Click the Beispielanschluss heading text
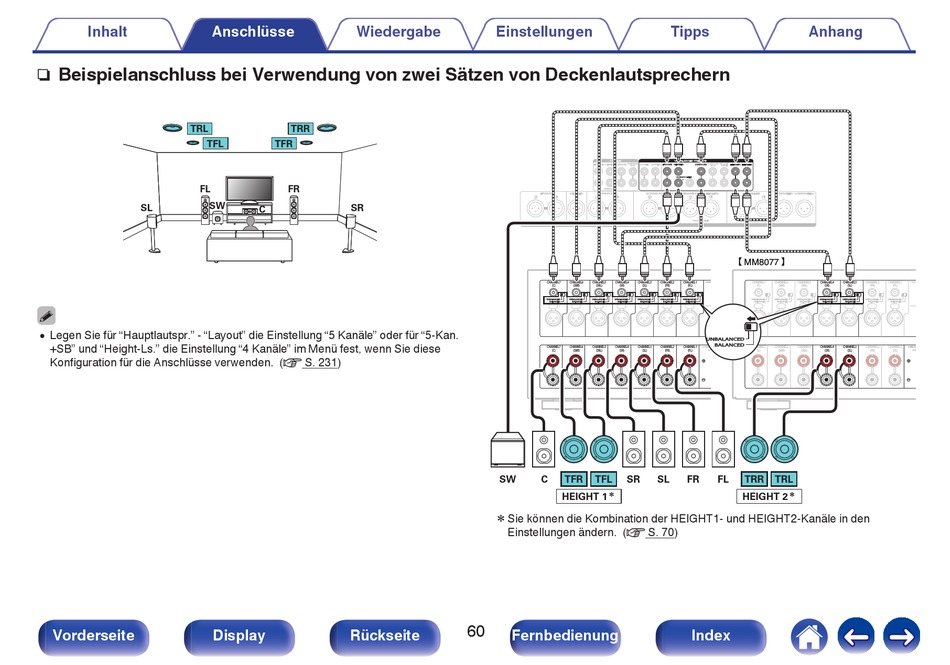 pos(394,74)
